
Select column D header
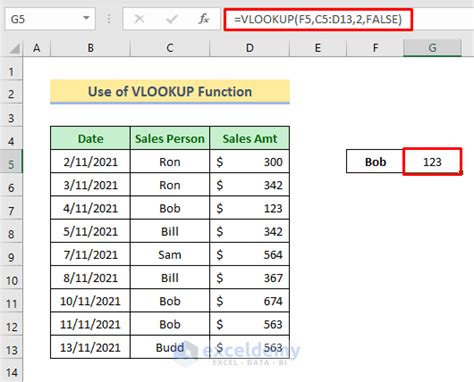coord(249,48)
